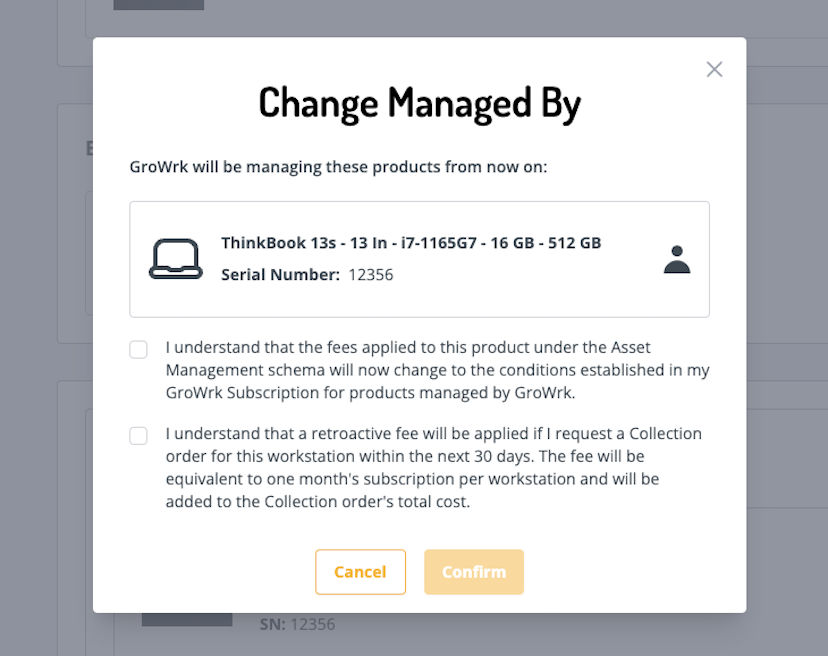Click the serial number value 12356 in card

[370, 275]
